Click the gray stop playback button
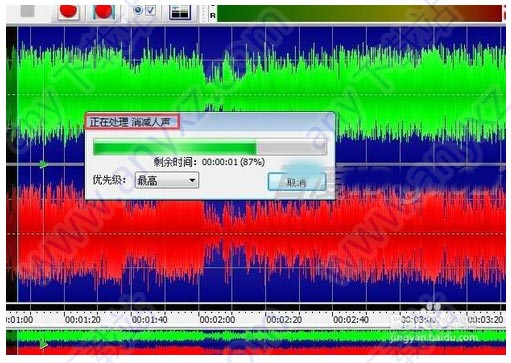This screenshot has height=363, width=511. pos(27,10)
